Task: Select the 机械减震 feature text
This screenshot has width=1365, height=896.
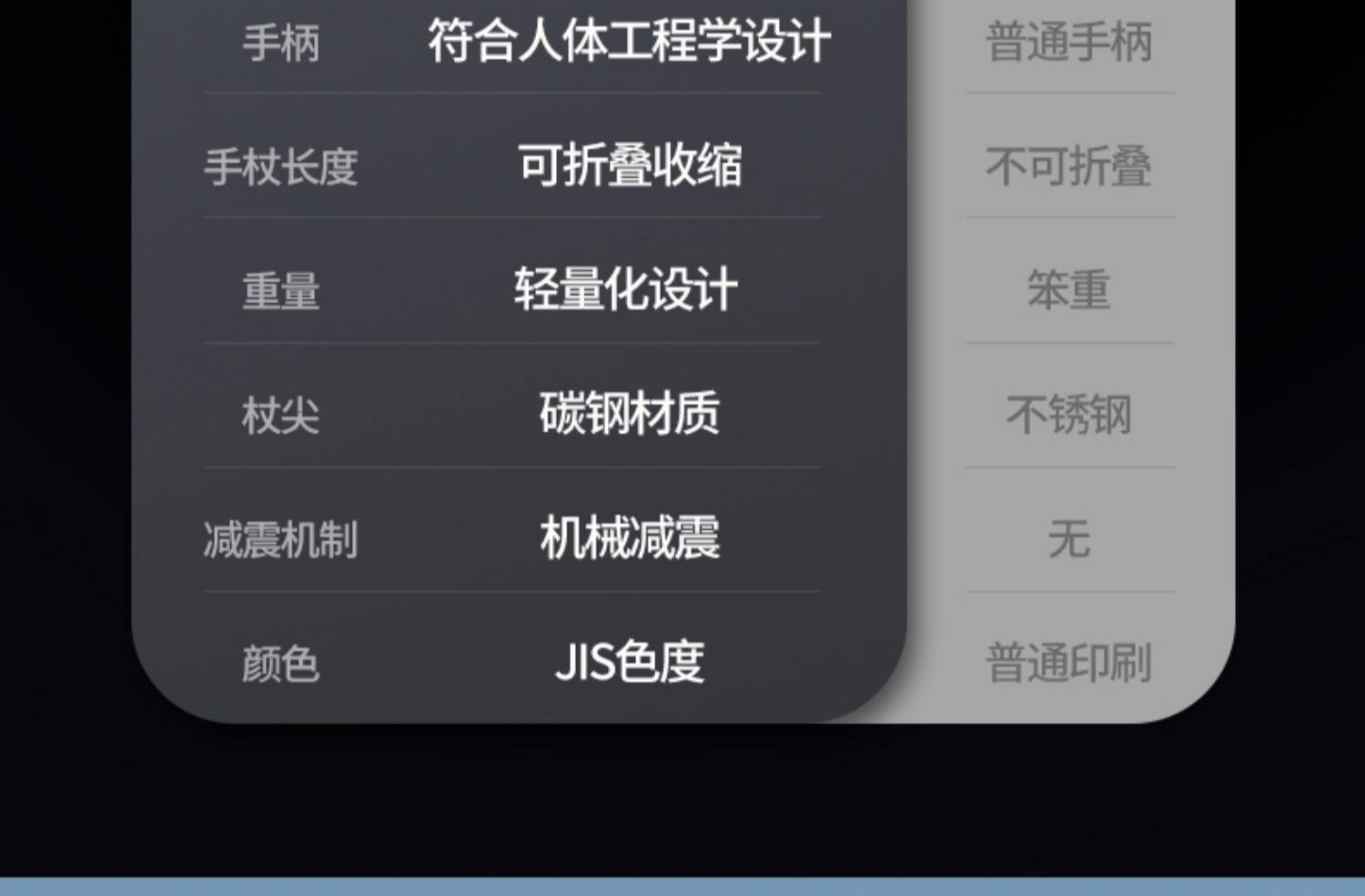Action: pyautogui.click(x=630, y=539)
